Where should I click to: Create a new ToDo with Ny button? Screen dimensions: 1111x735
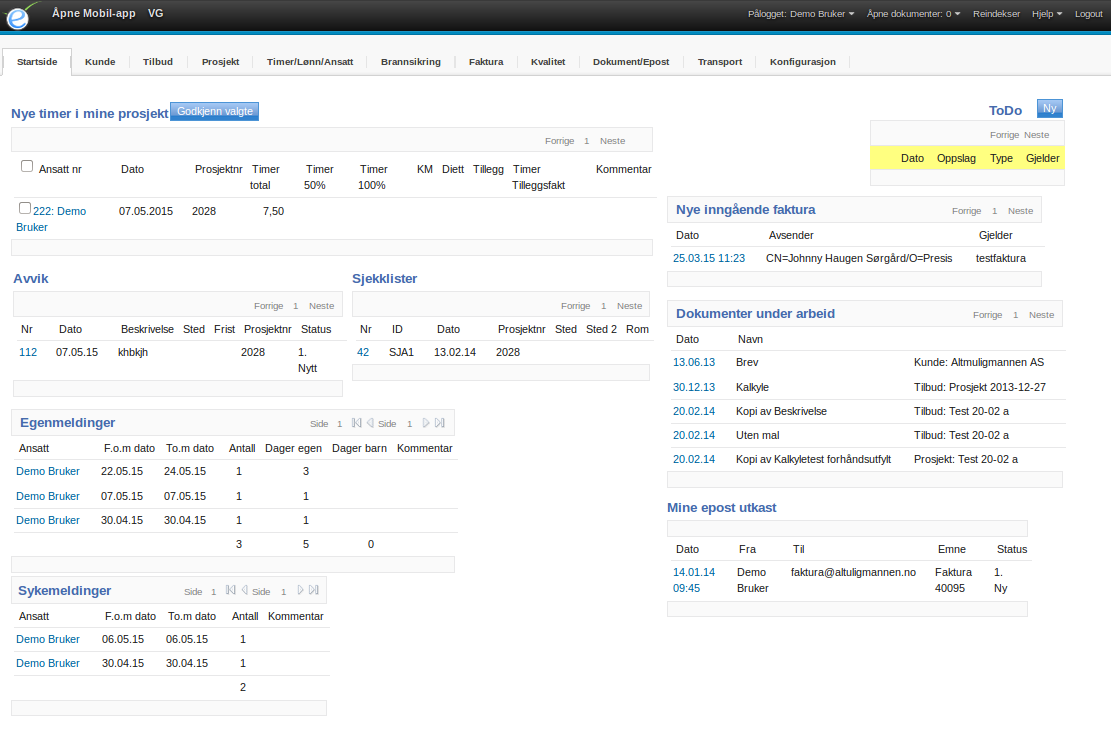(1049, 108)
